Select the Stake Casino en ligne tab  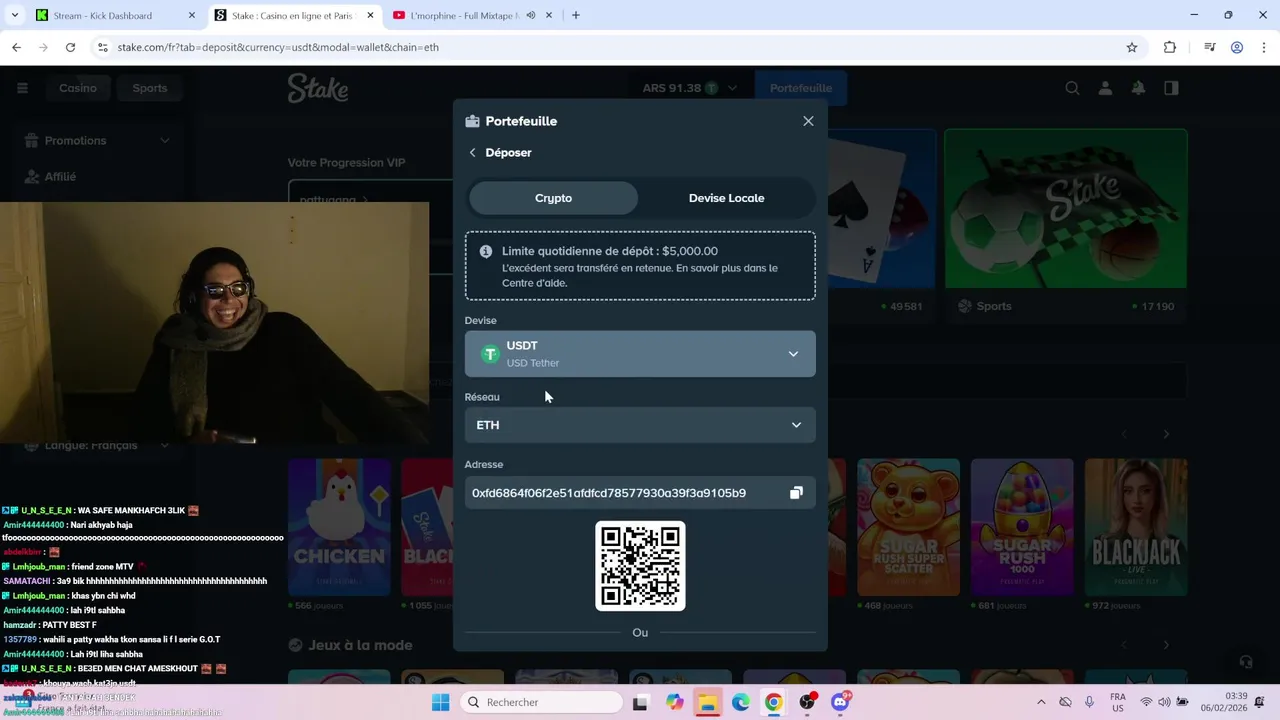[x=295, y=15]
